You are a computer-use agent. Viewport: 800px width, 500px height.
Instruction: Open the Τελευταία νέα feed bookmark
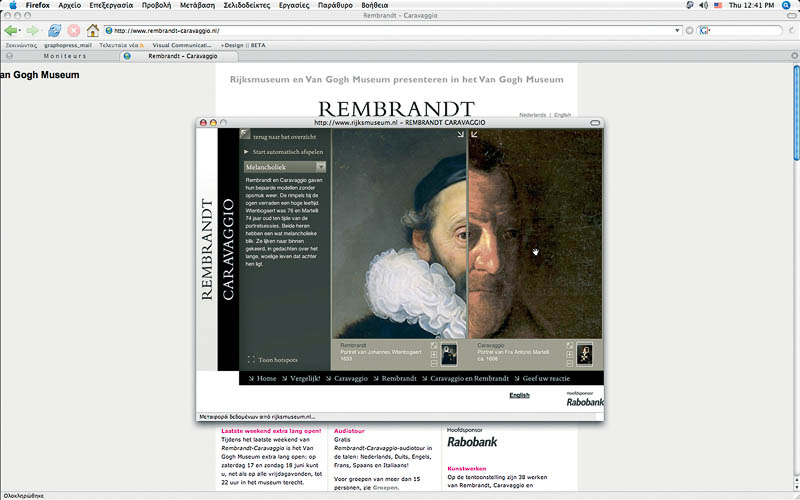[x=121, y=45]
